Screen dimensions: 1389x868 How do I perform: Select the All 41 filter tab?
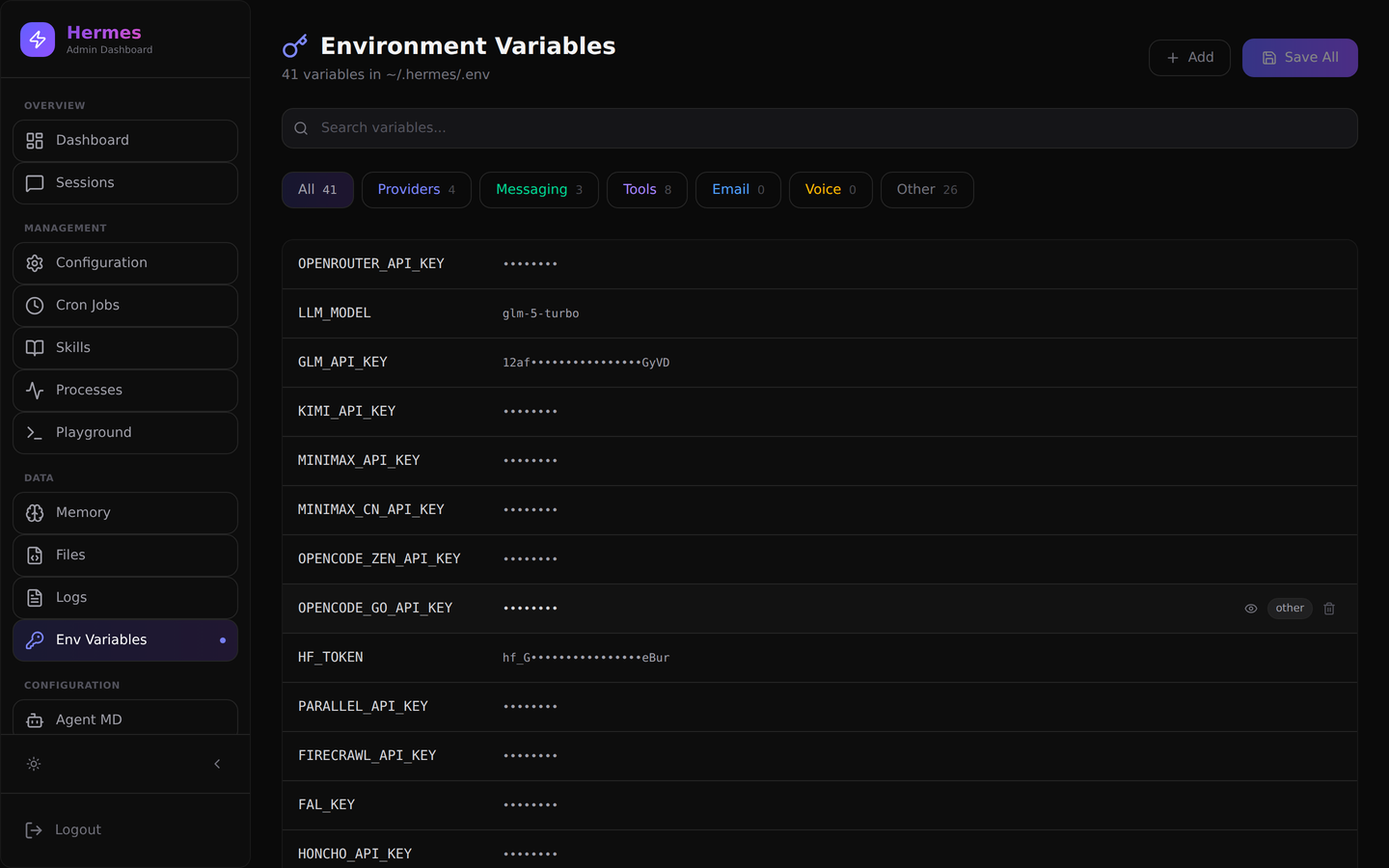[x=317, y=190]
